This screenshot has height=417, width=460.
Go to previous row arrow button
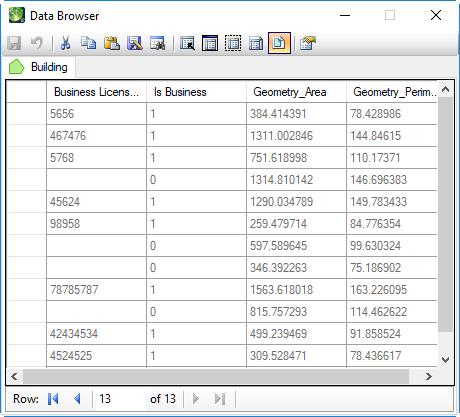click(x=77, y=399)
